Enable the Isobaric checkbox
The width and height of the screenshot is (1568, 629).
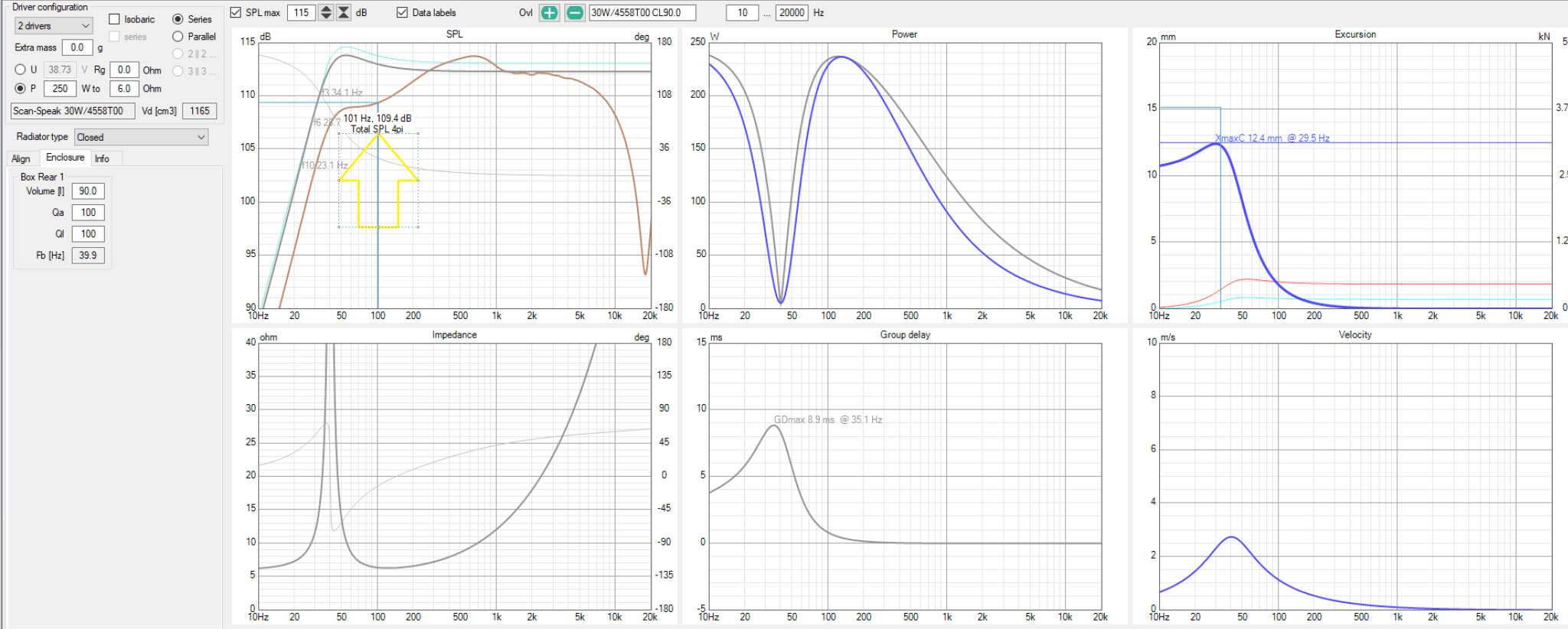[x=115, y=19]
